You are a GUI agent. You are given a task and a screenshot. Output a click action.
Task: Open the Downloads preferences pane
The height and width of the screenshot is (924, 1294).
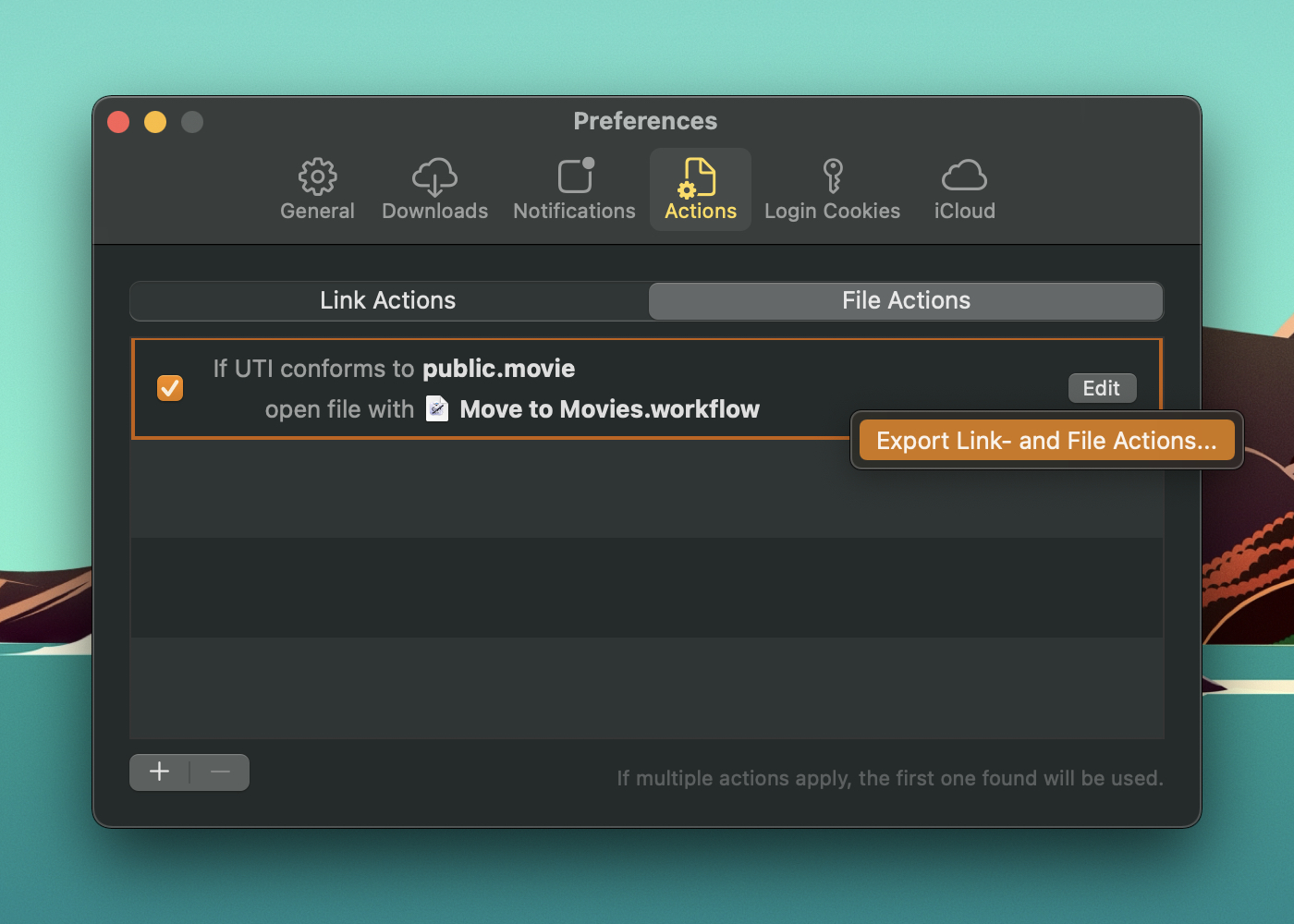[x=434, y=189]
